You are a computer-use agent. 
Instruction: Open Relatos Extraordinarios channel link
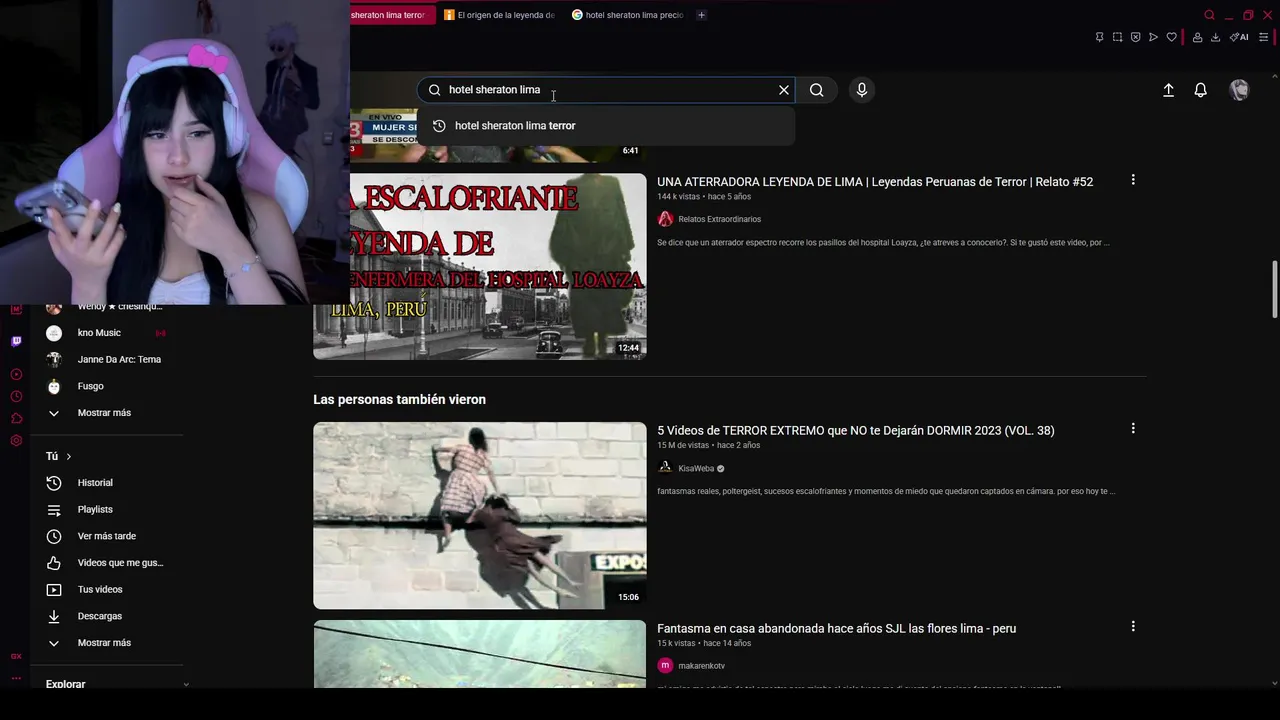pos(719,219)
